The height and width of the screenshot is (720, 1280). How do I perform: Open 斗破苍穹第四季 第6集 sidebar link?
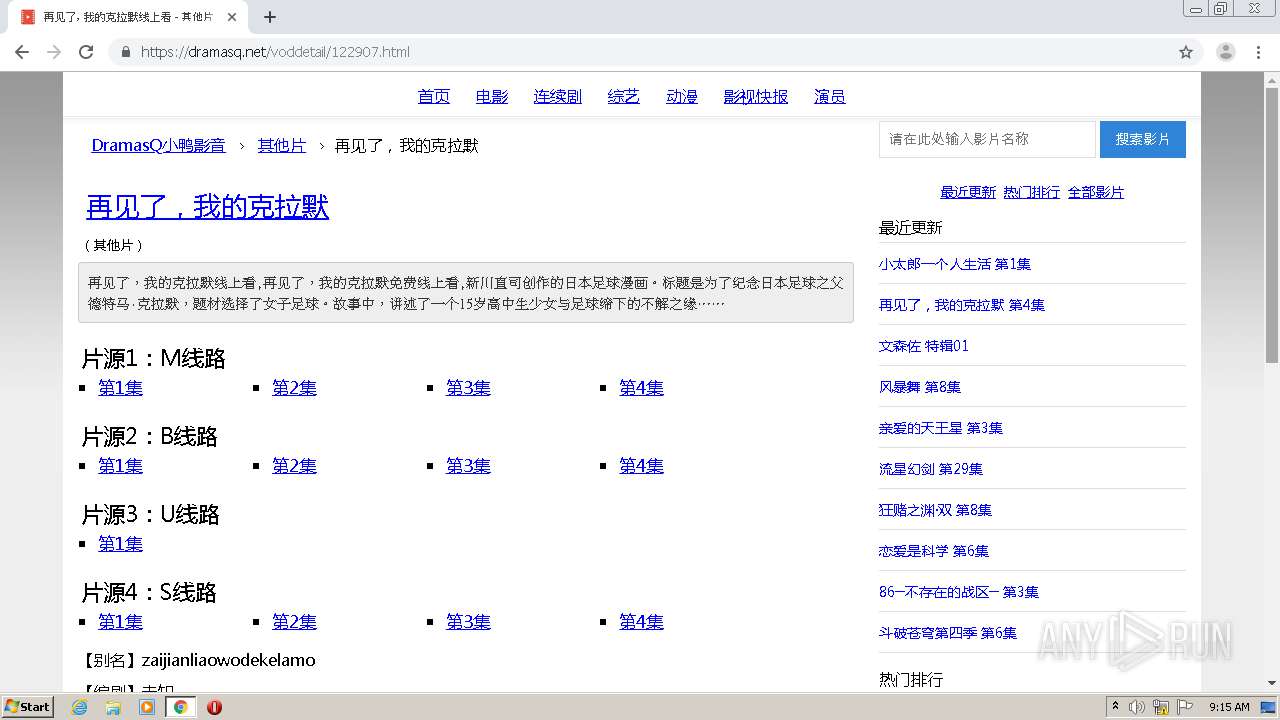948,633
